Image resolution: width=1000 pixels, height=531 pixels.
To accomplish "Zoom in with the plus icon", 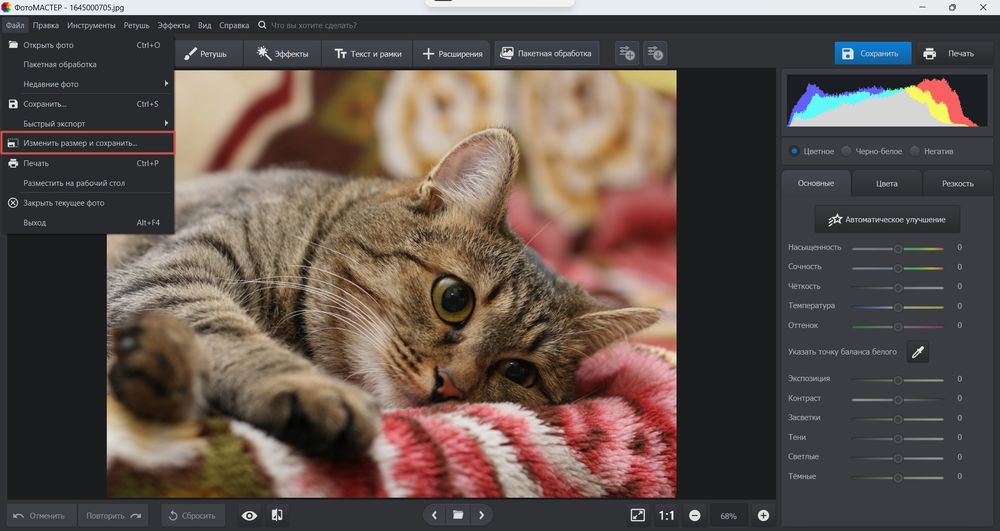I will (763, 515).
